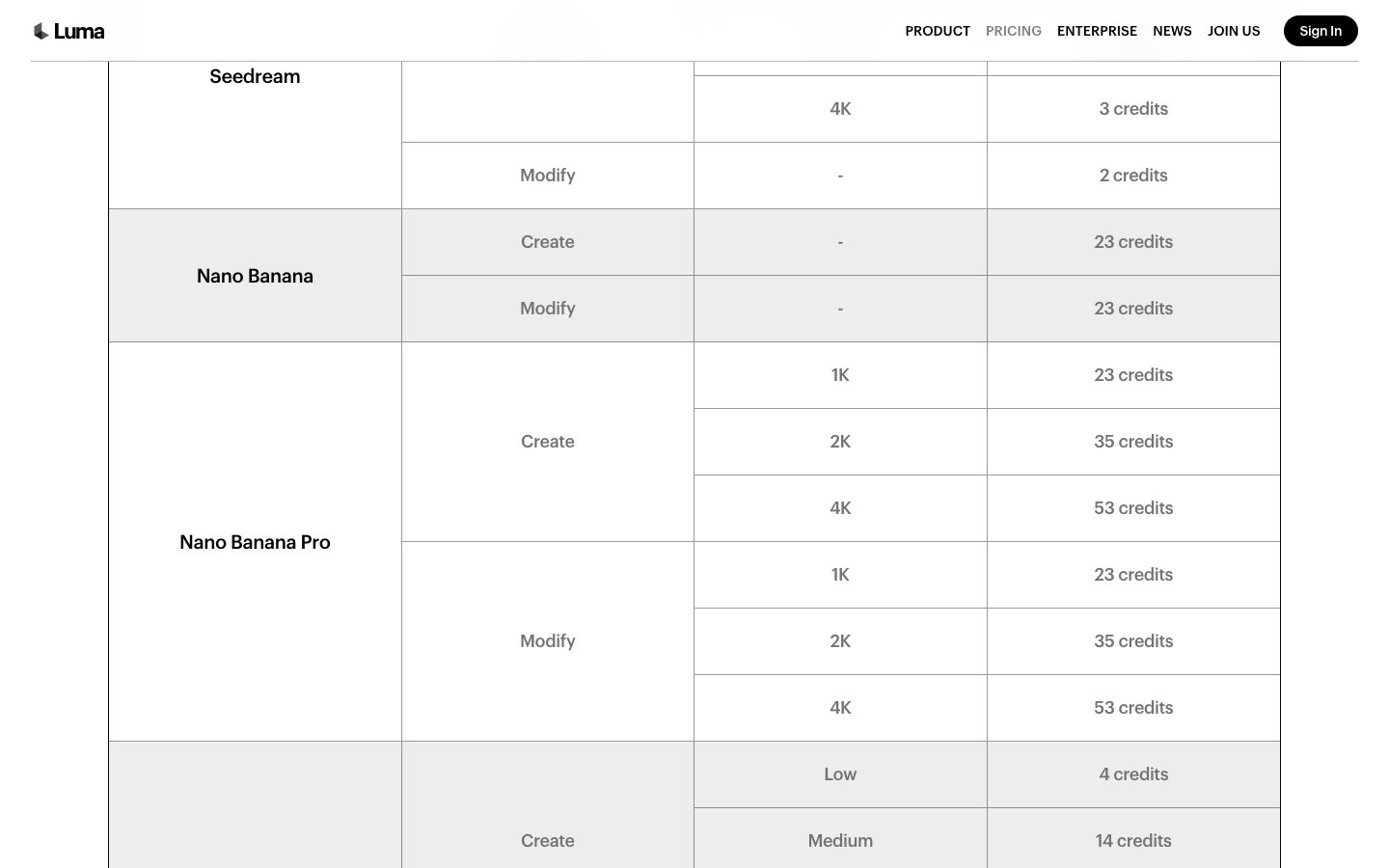Click the Seedream model name cell

click(255, 77)
